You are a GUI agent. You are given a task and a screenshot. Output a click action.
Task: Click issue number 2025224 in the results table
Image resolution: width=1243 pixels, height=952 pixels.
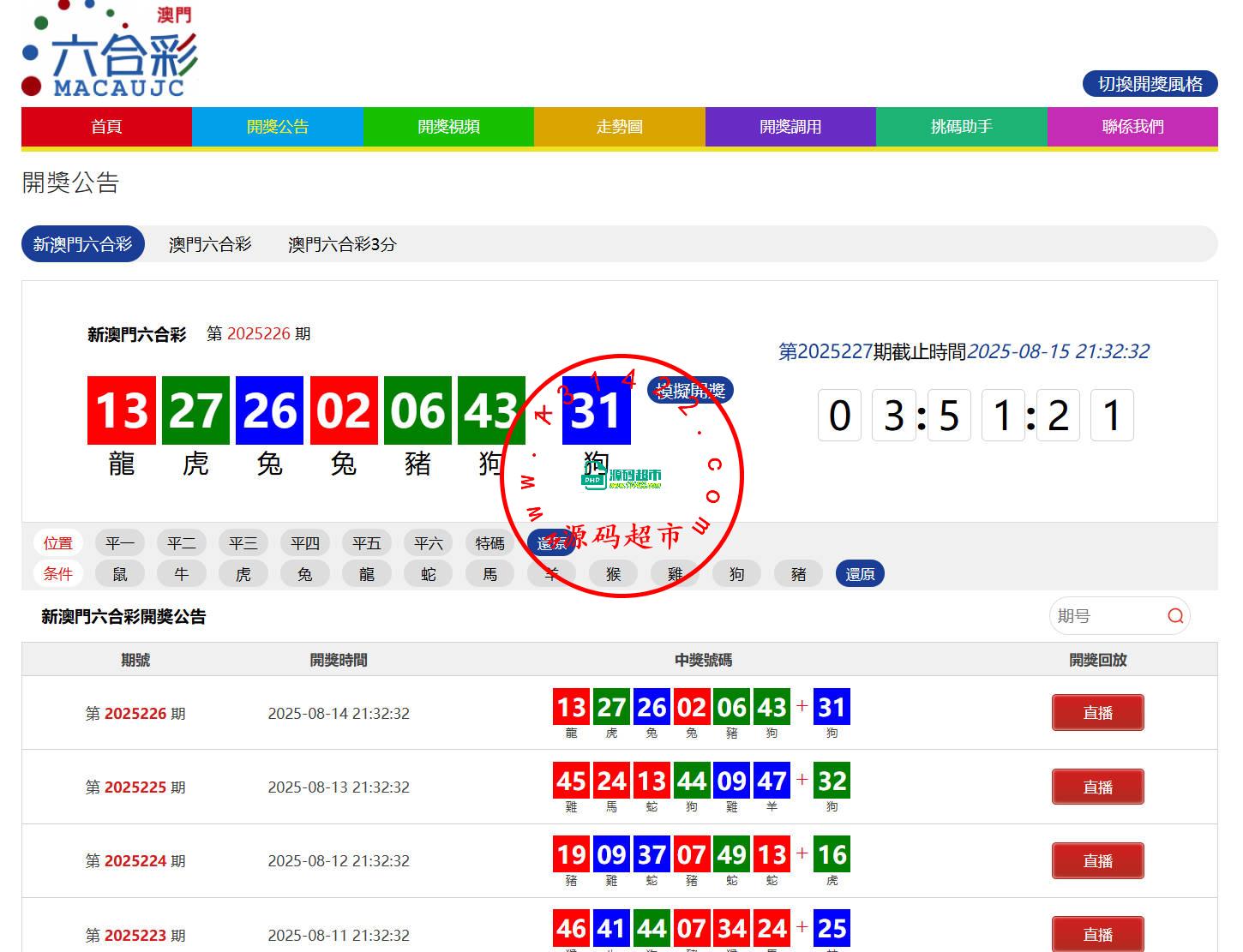pyautogui.click(x=135, y=861)
